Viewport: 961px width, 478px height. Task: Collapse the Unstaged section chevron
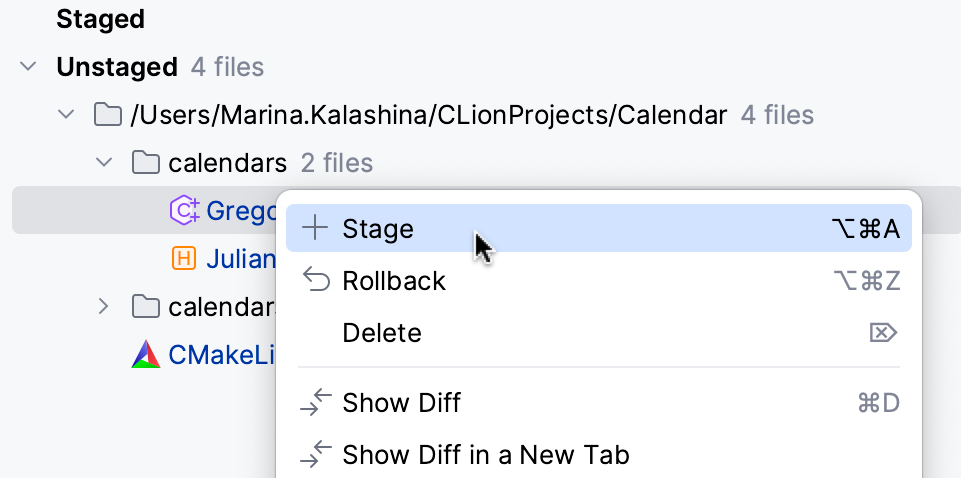pos(27,67)
